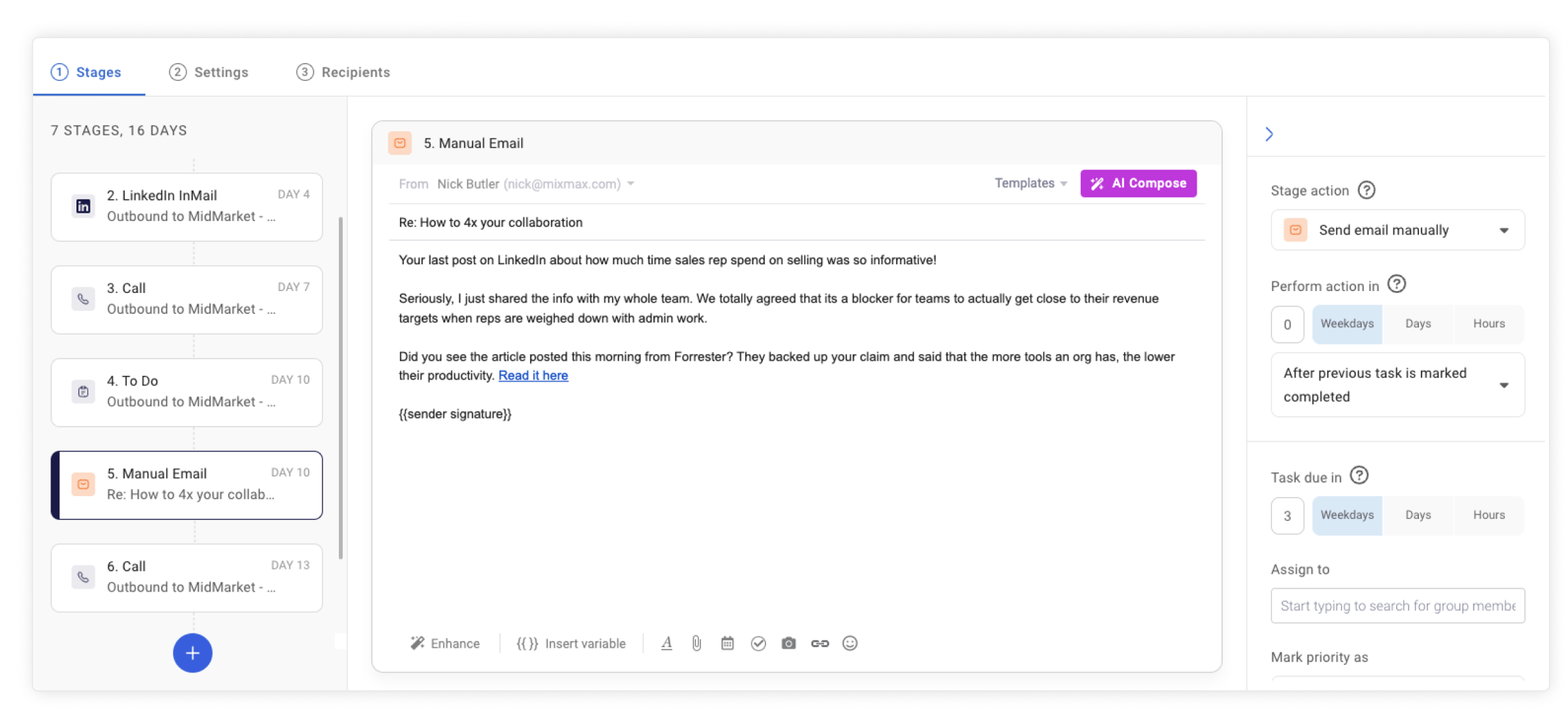This screenshot has height=726, width=1568.
Task: Select Hours under Perform action in
Action: click(1489, 324)
